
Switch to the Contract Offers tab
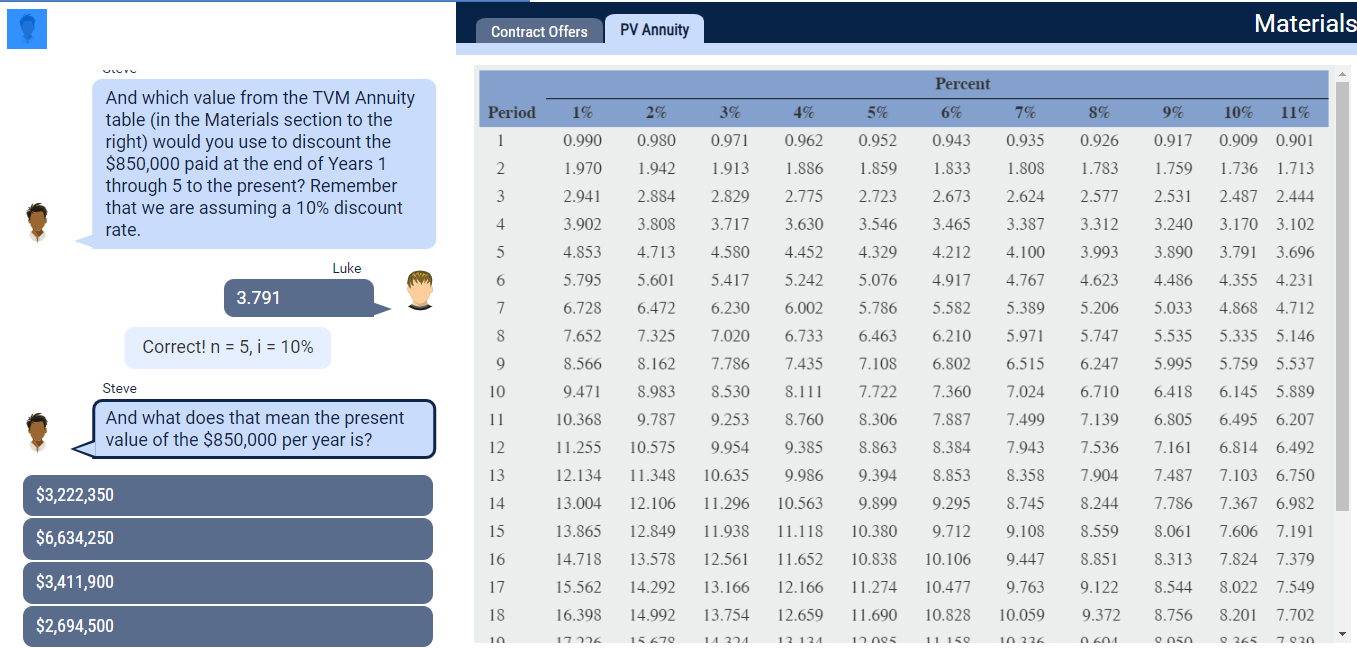click(539, 32)
